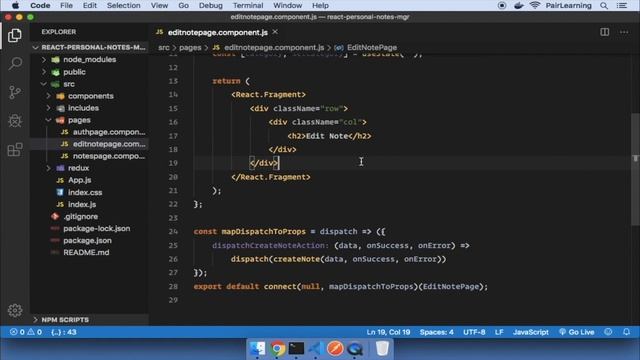
Task: Open the Explorer view in activity bar
Action: pos(15,36)
